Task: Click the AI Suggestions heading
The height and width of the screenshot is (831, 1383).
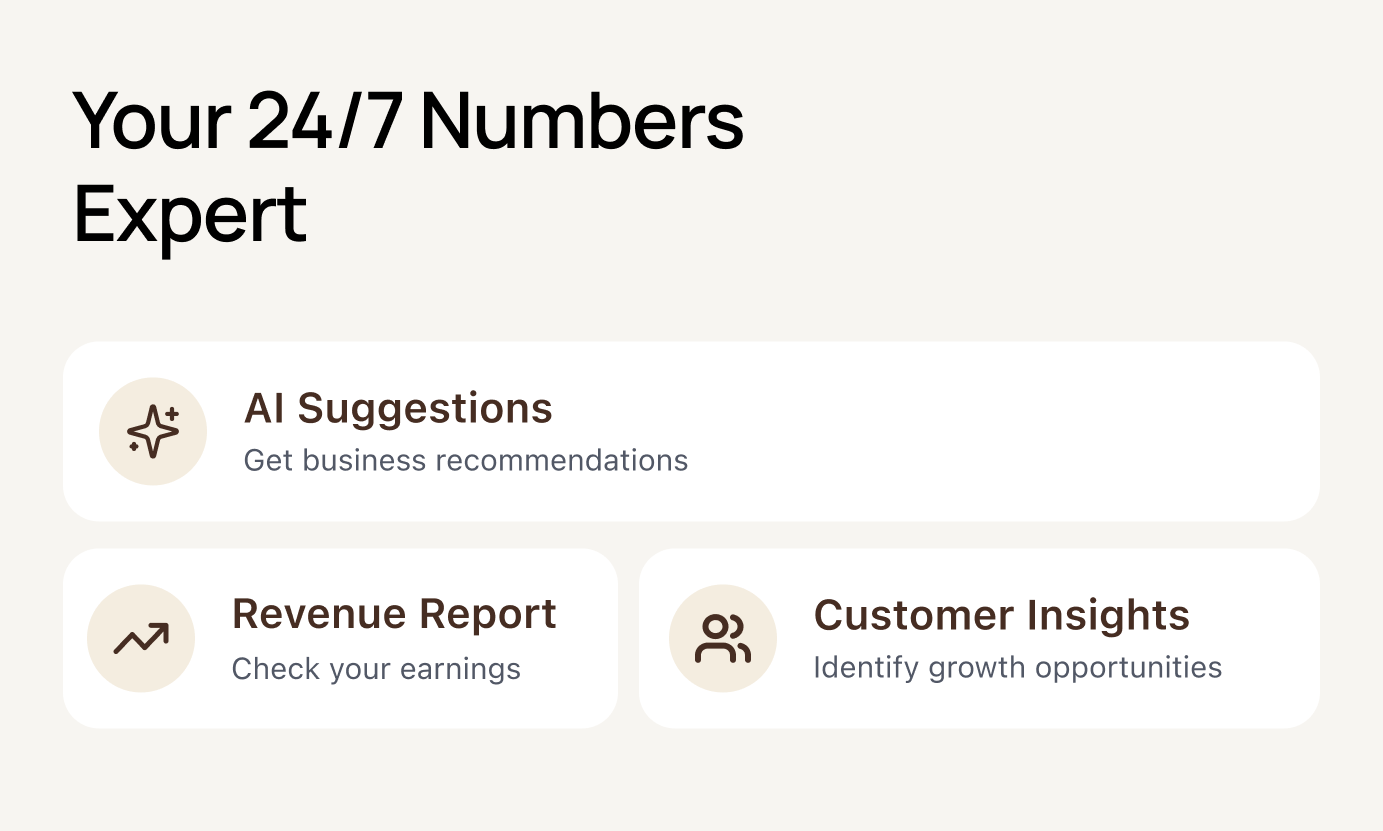Action: coord(398,408)
